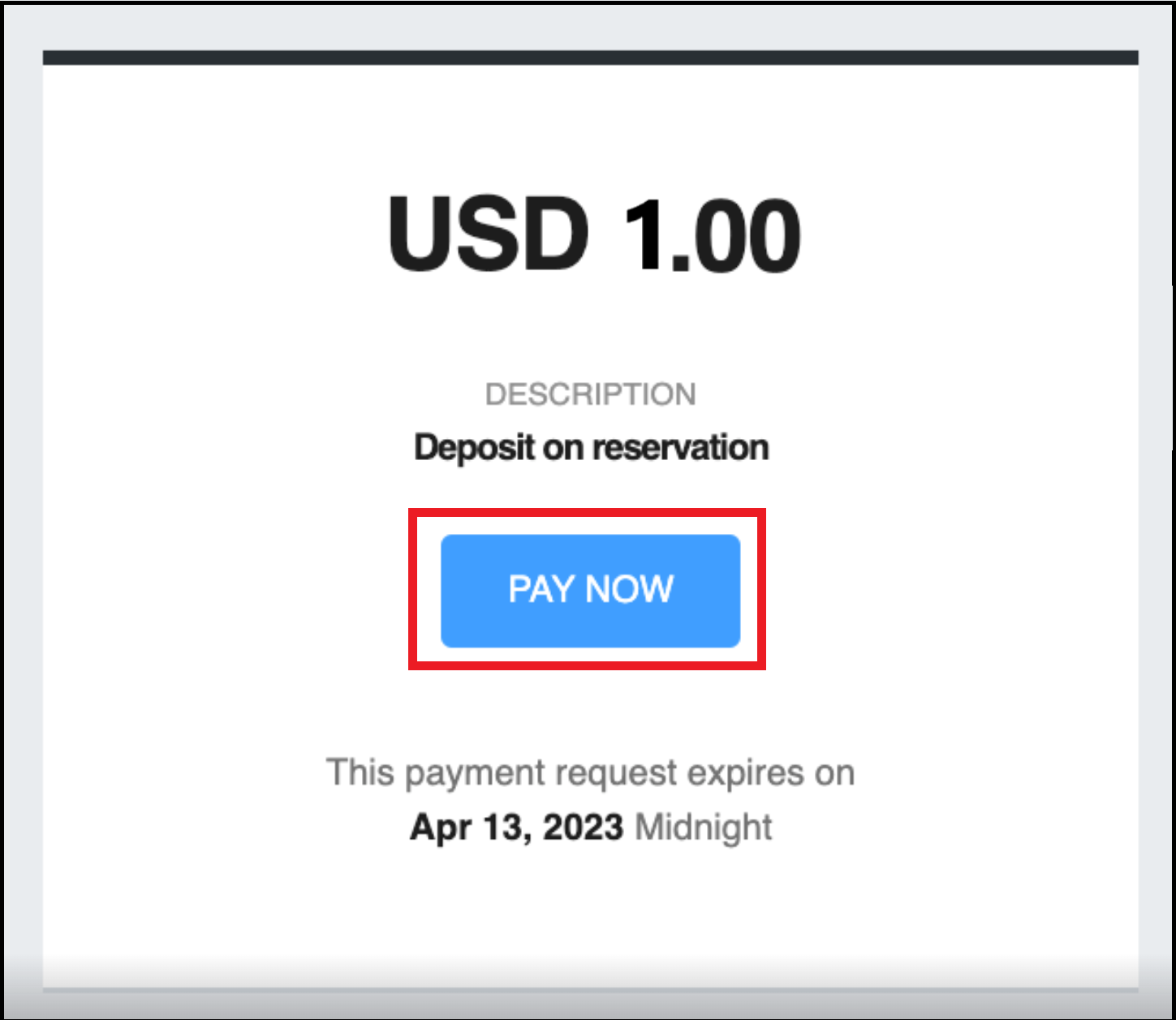Viewport: 1176px width, 1020px height.
Task: Click the space between description and button
Action: pos(590,487)
